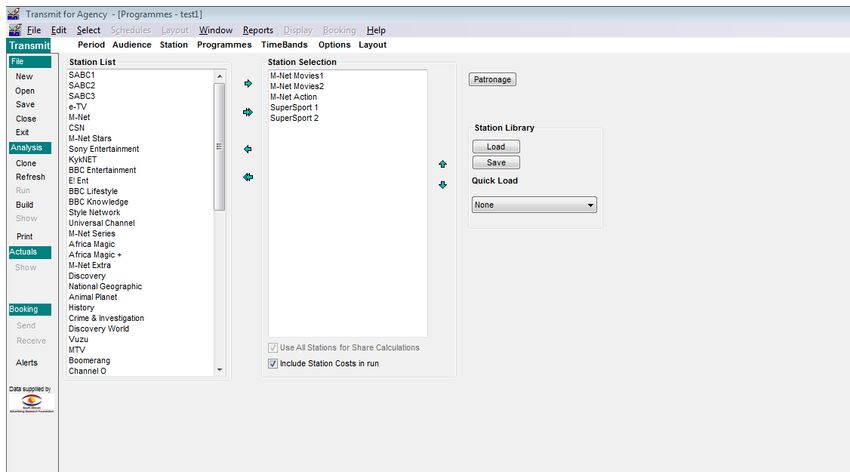Screen dimensions: 850x472
Task: Select the Actuals sidebar header
Action: (x=30, y=252)
